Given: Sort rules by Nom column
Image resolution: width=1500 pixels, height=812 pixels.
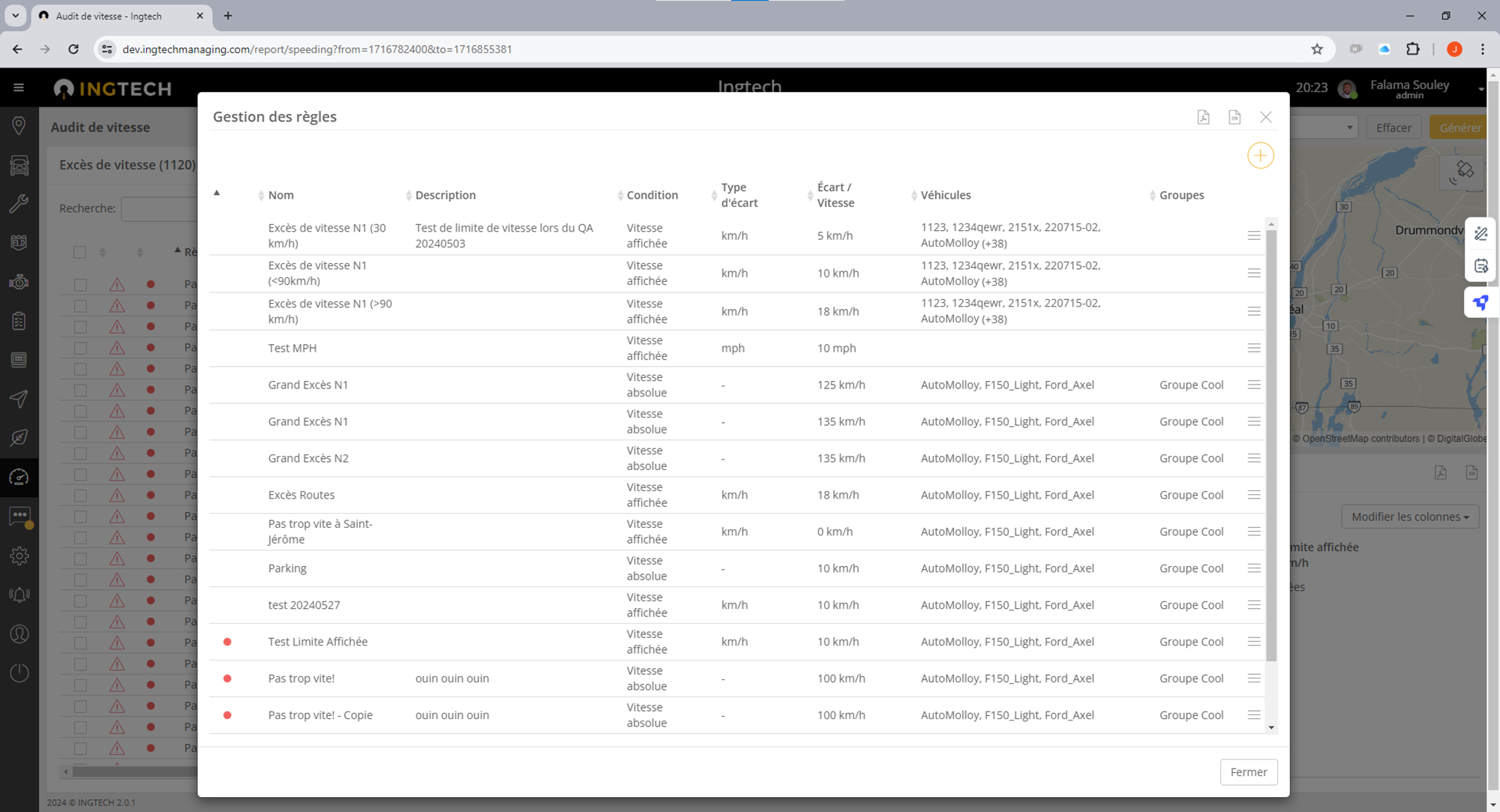Looking at the screenshot, I should coord(280,195).
